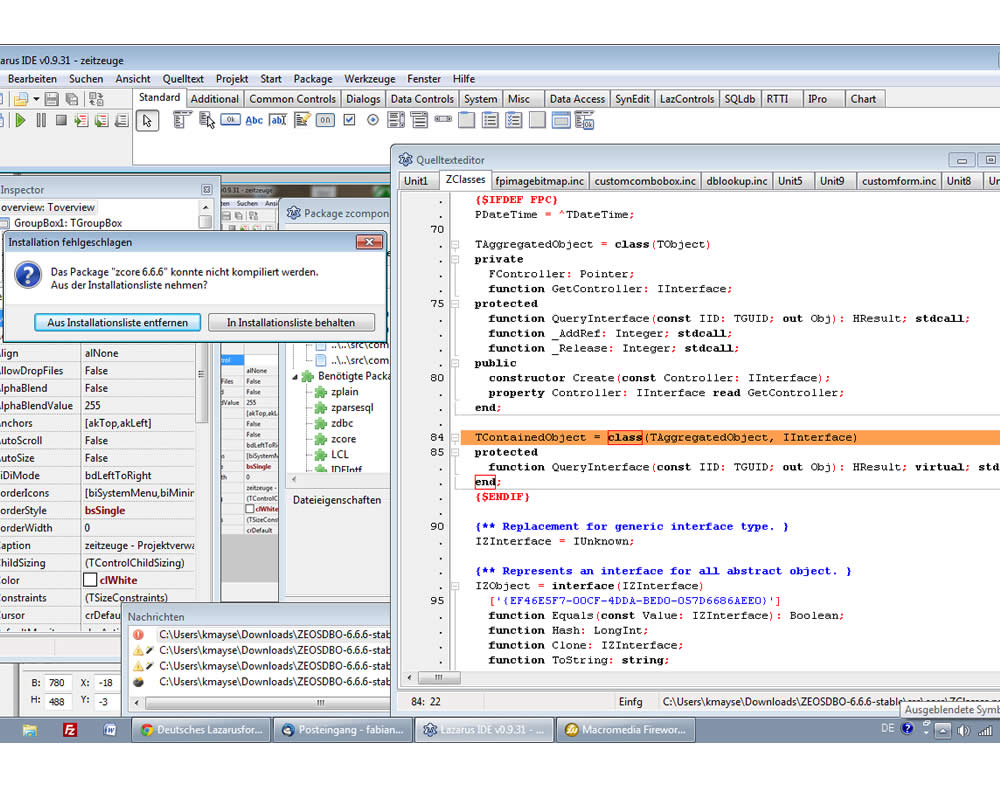Click the arrow selection tool in palette
Screen dimensions: 1000x800
[147, 120]
